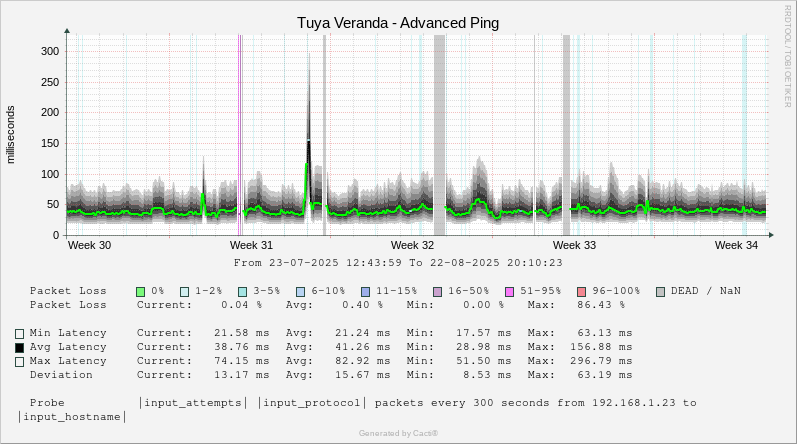Viewport: 797px width, 444px height.
Task: Click the green 0% packet loss swatch
Action: (141, 292)
